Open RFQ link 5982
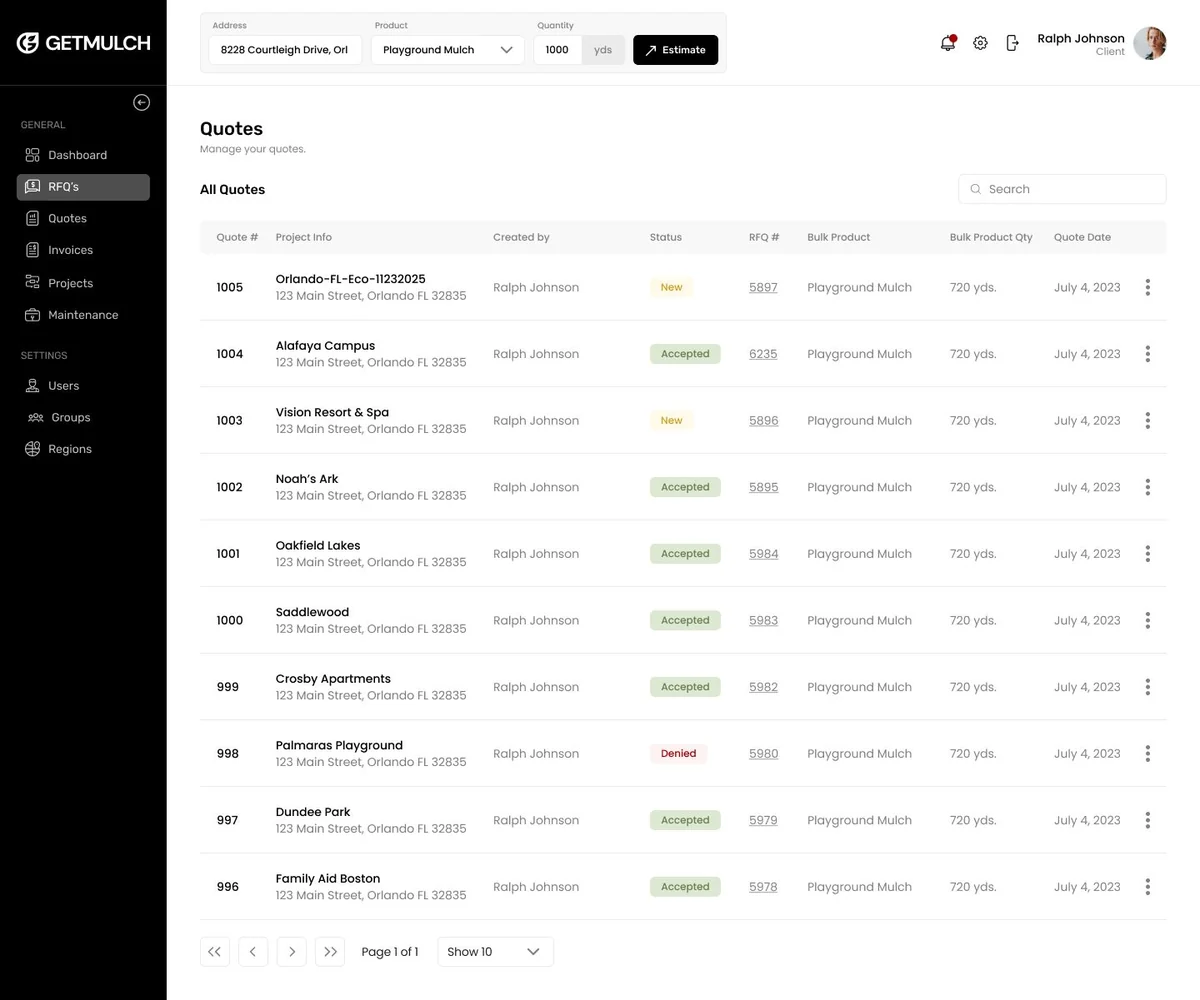 pos(763,687)
